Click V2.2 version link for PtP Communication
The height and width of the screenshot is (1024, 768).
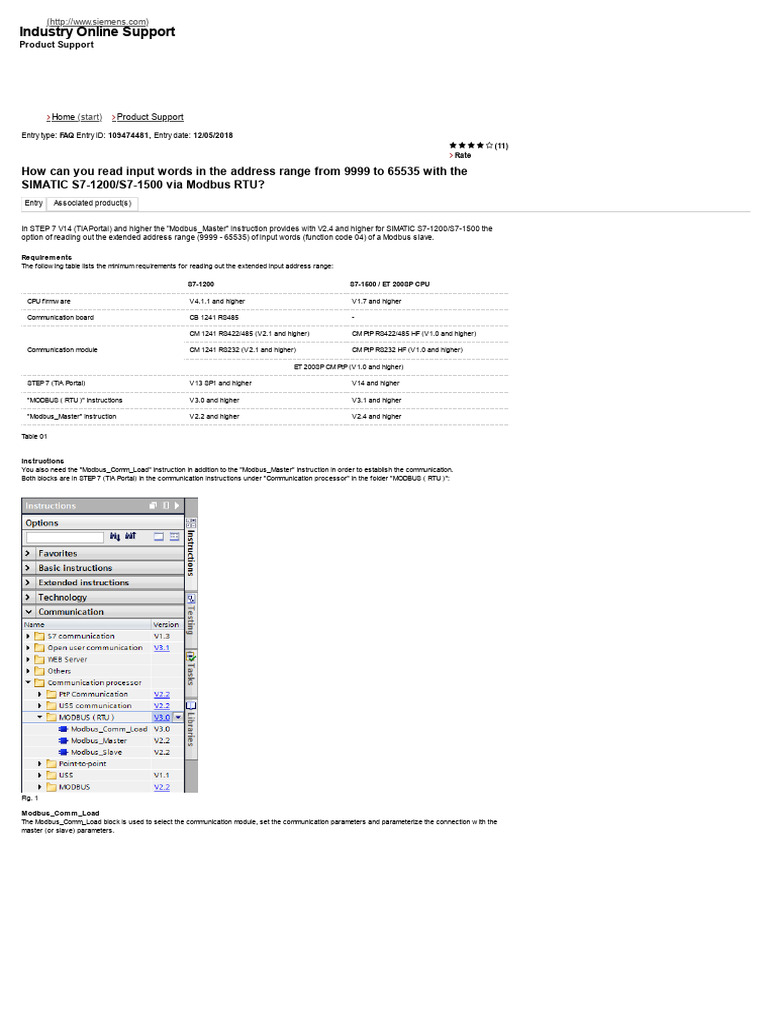(161, 694)
